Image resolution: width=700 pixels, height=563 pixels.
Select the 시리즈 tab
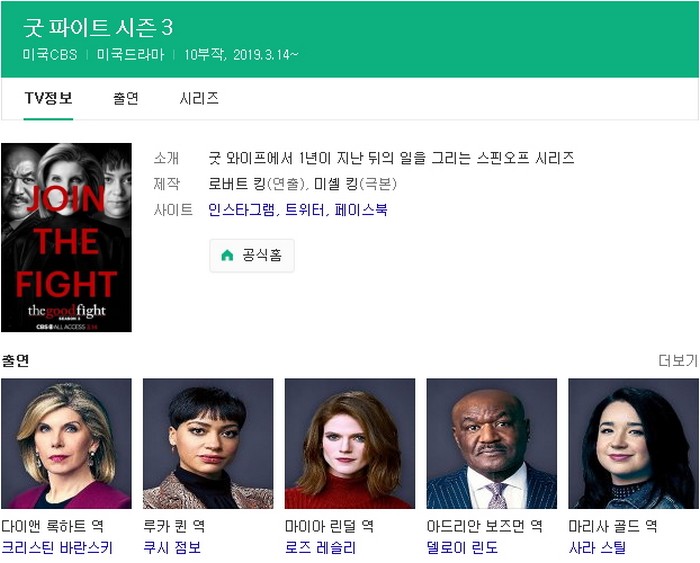tap(199, 98)
